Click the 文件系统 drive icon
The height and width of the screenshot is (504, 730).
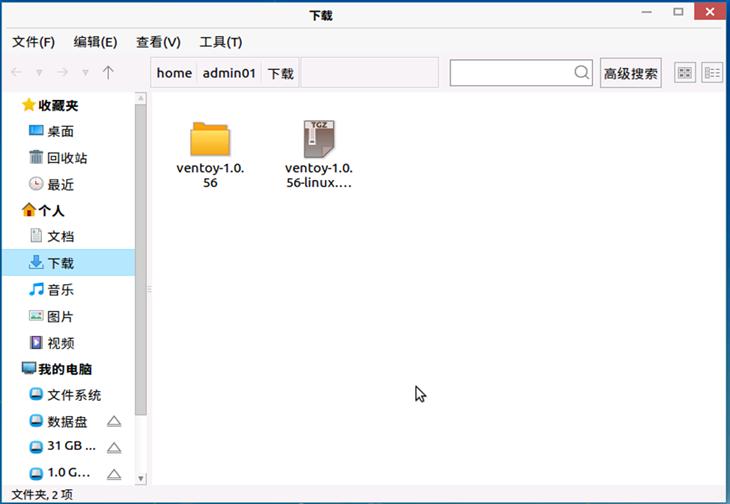[x=36, y=394]
